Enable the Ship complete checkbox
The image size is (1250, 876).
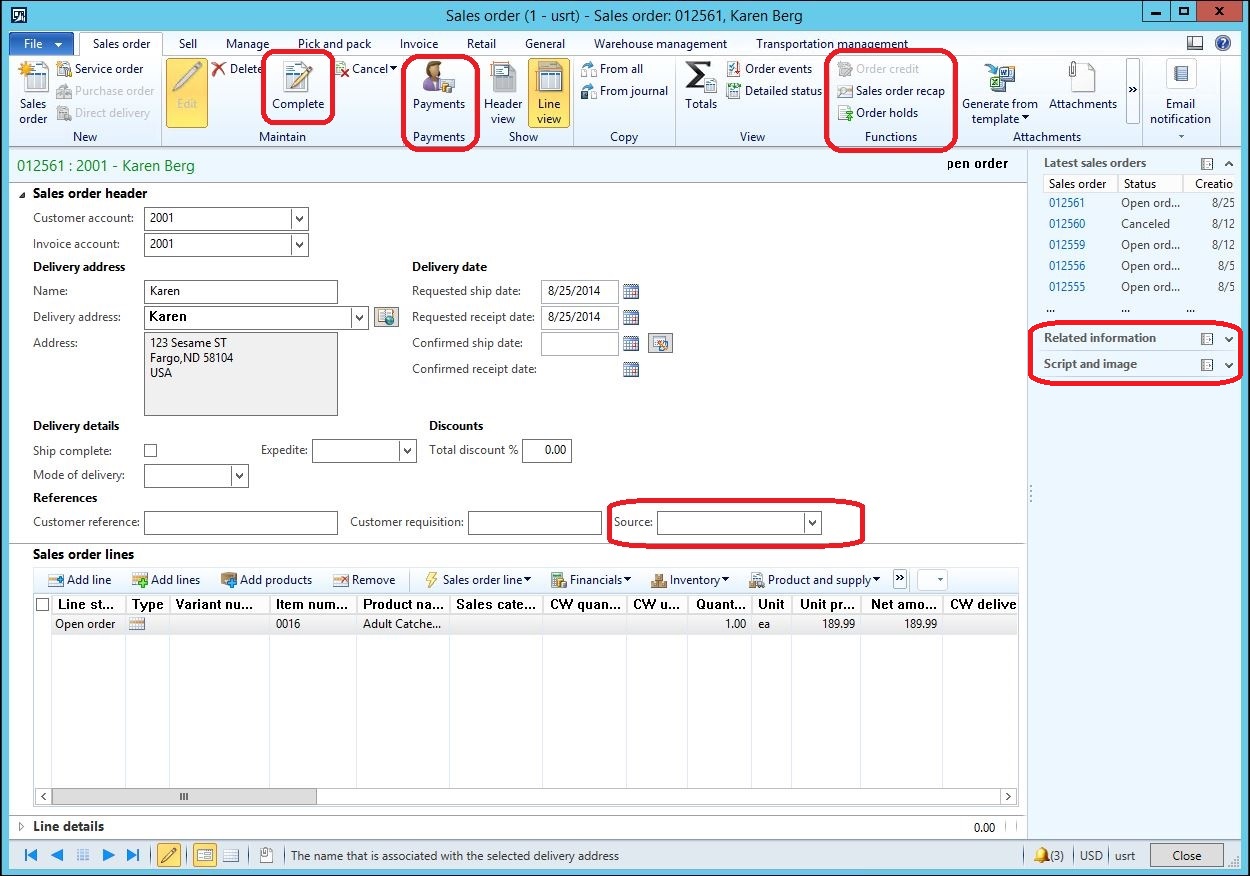coord(151,451)
